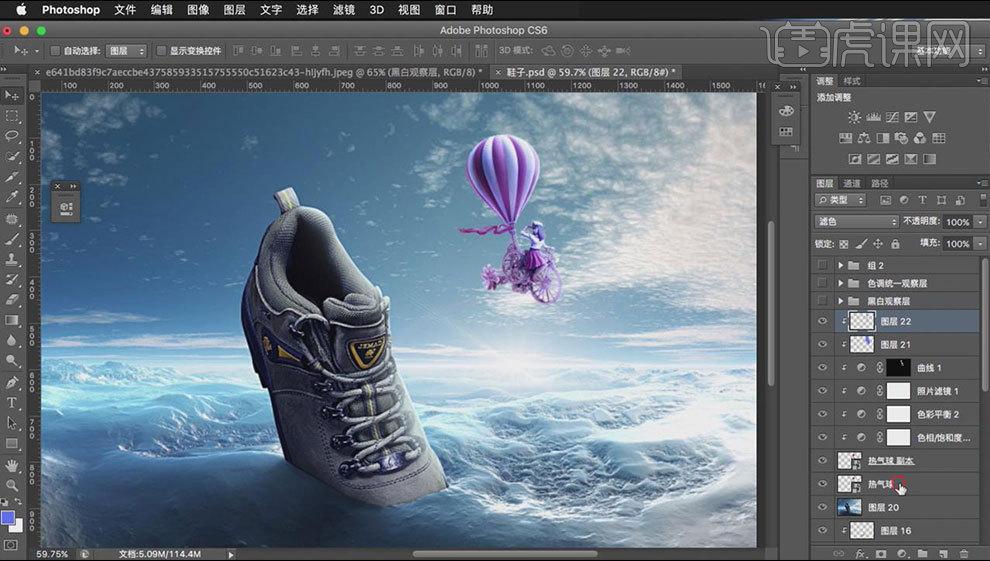This screenshot has width=990, height=561.
Task: Add a Levels adjustment
Action: click(x=873, y=117)
